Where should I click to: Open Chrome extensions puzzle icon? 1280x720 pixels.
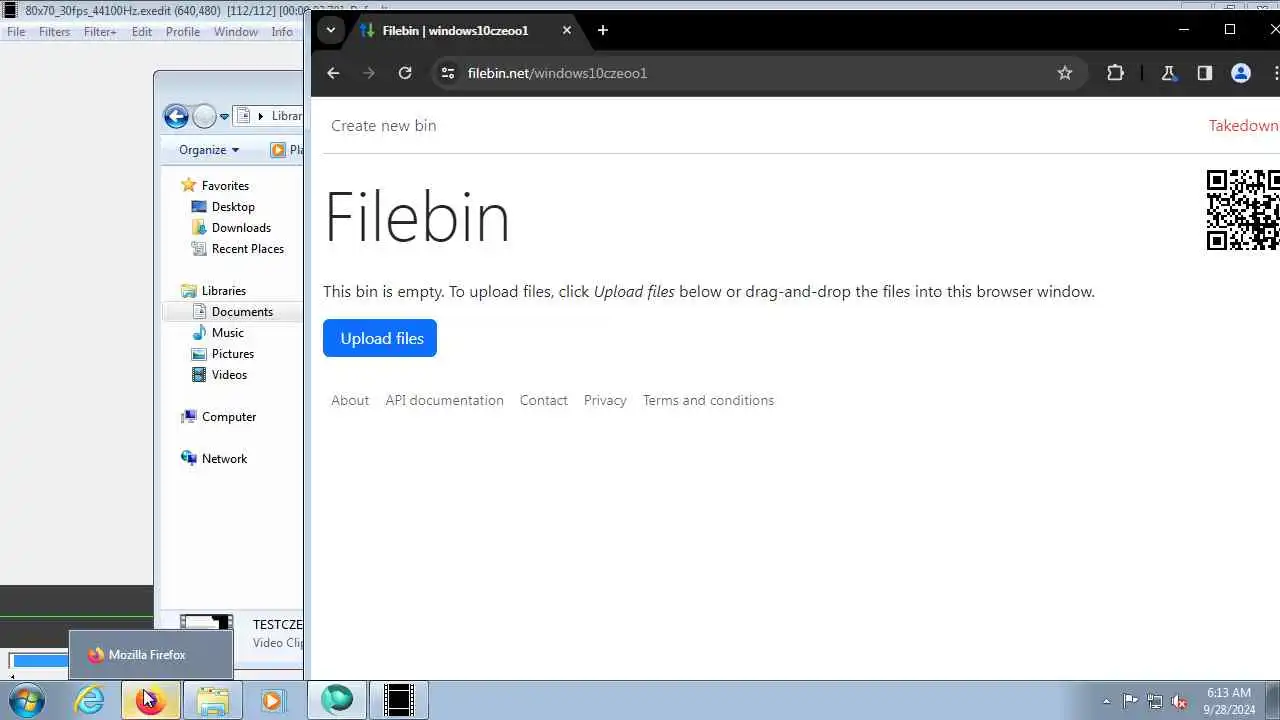[1115, 73]
